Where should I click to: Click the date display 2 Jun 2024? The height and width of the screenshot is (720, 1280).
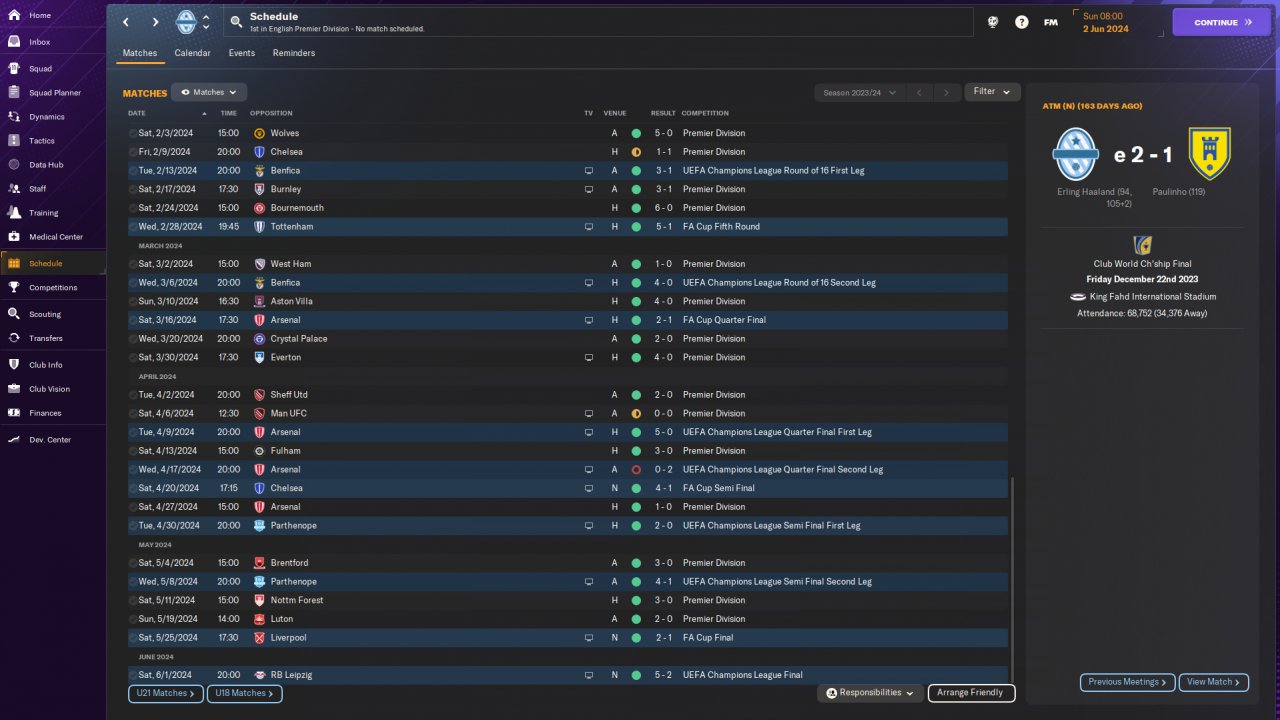(x=1105, y=29)
